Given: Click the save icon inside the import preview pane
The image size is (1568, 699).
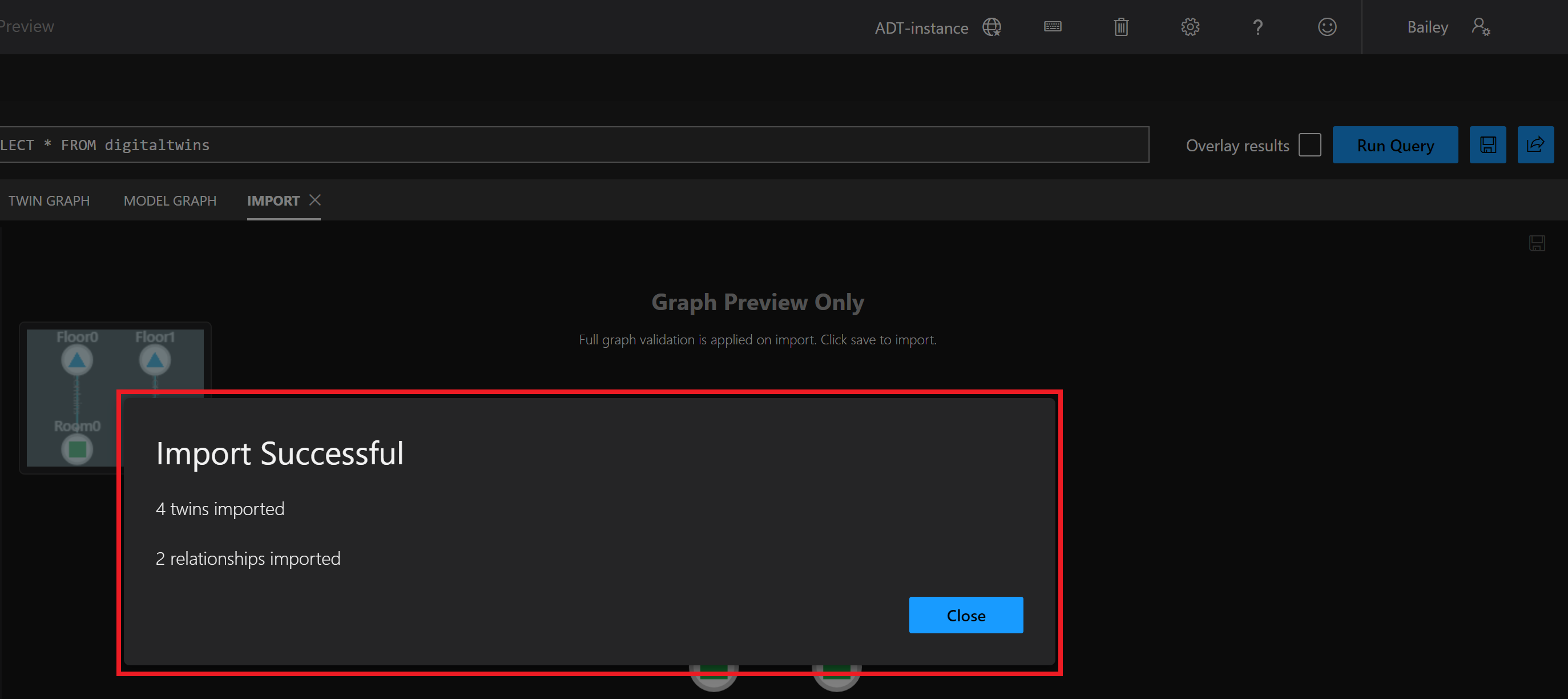Looking at the screenshot, I should tap(1537, 243).
